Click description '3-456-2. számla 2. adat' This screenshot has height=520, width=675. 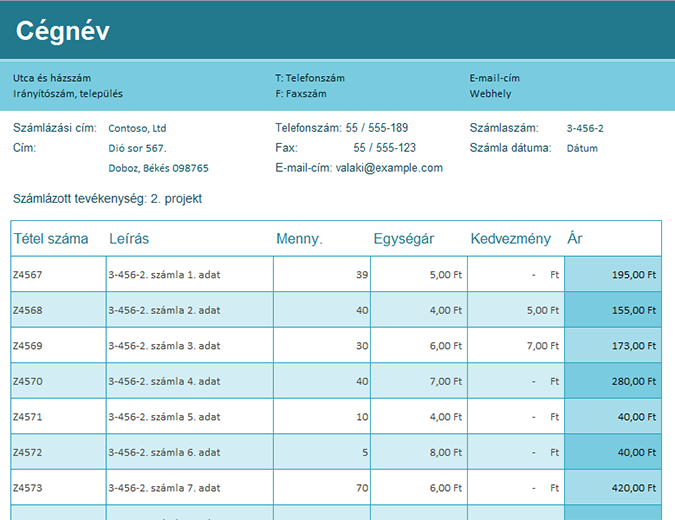coord(164,310)
